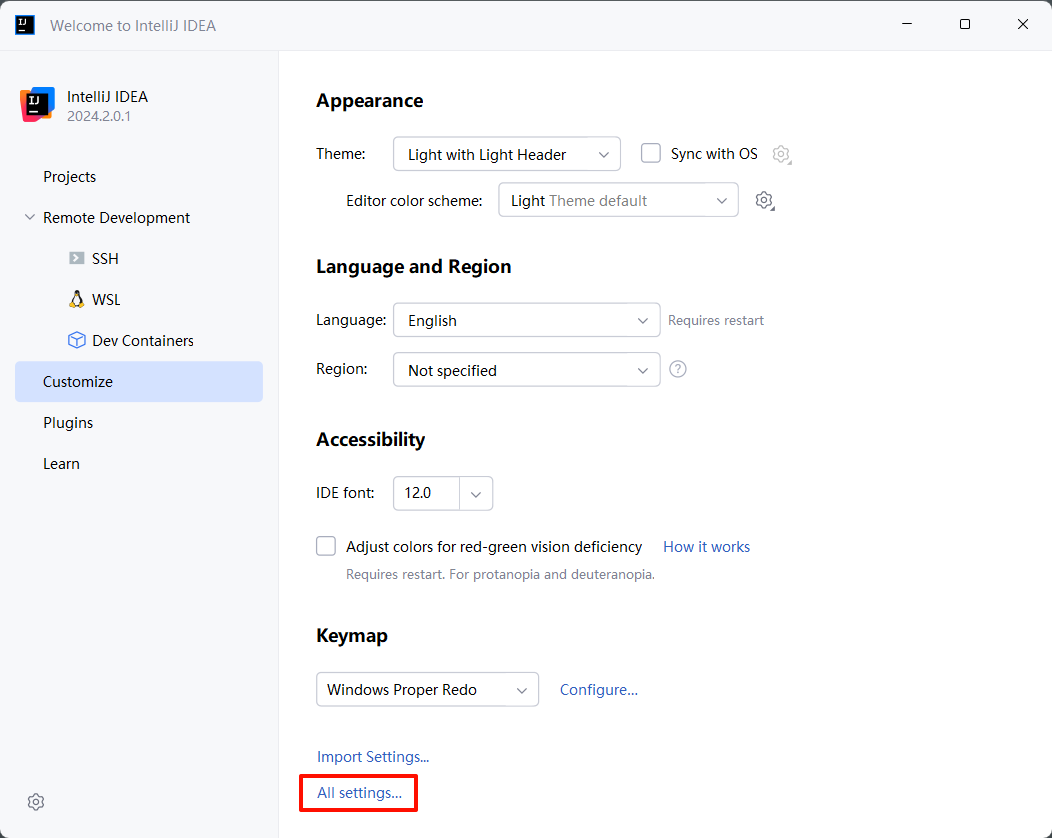Open options gear at sidebar bottom
1052x838 pixels.
pos(36,802)
